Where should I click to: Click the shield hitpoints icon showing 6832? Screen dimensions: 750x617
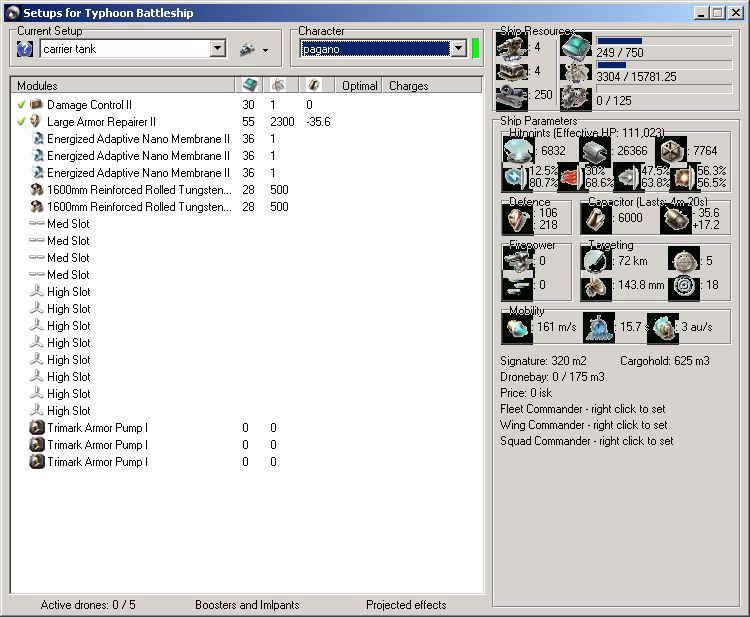click(x=517, y=150)
